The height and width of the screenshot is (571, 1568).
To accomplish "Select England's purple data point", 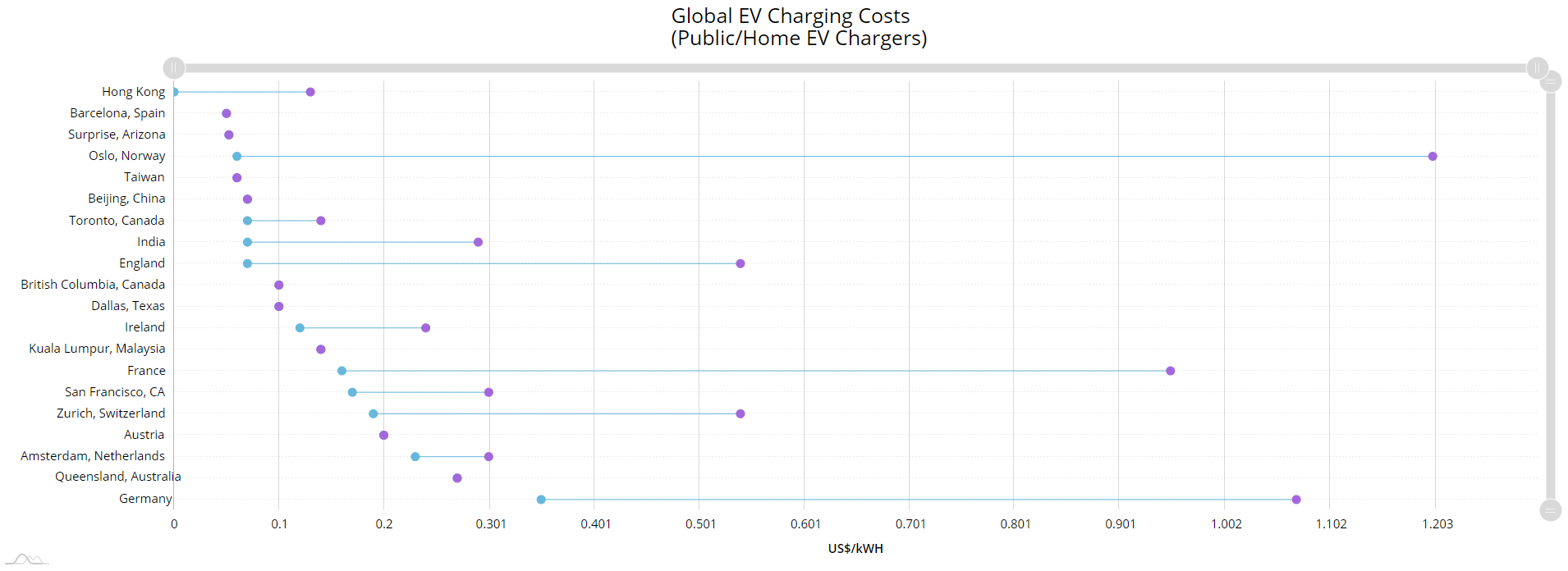I will [740, 263].
